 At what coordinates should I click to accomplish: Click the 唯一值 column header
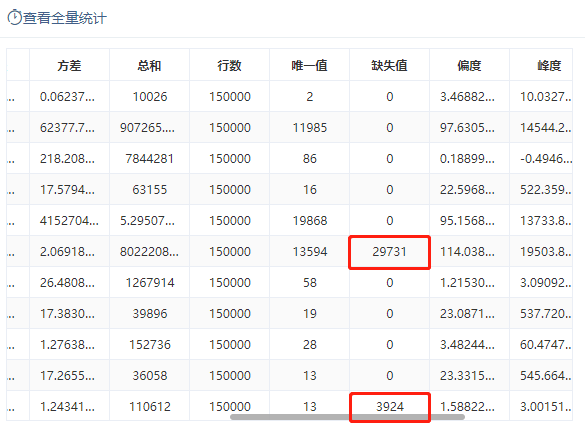tap(309, 65)
